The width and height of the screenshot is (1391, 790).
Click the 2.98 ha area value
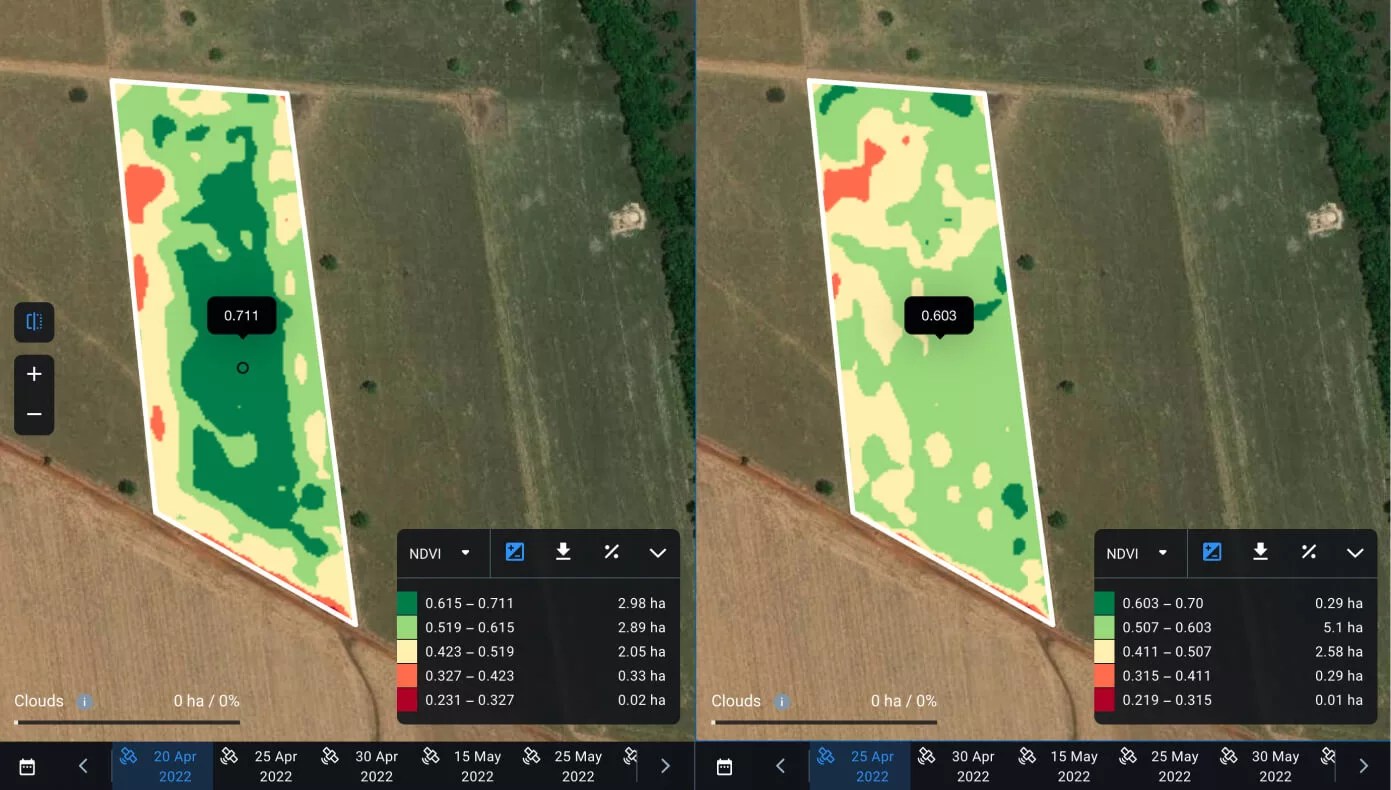[x=641, y=603]
